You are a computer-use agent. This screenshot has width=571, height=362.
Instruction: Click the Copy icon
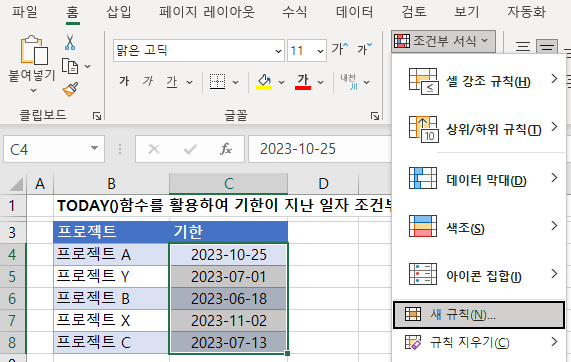coord(70,66)
